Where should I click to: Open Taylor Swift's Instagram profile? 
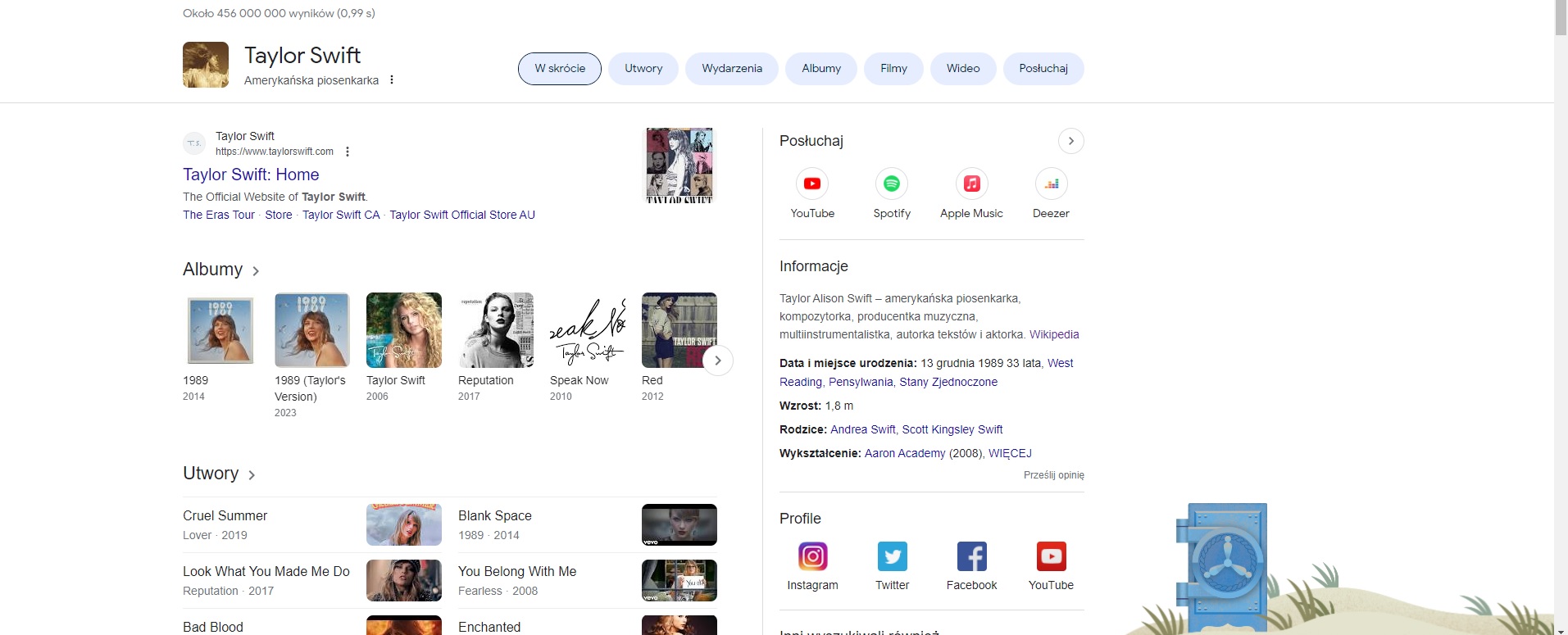812,566
